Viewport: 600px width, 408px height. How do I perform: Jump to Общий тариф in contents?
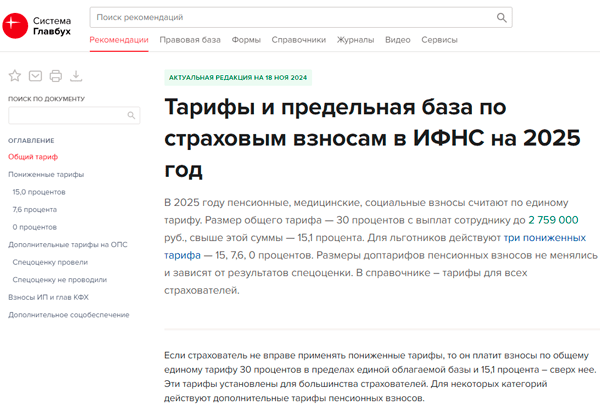(33, 157)
